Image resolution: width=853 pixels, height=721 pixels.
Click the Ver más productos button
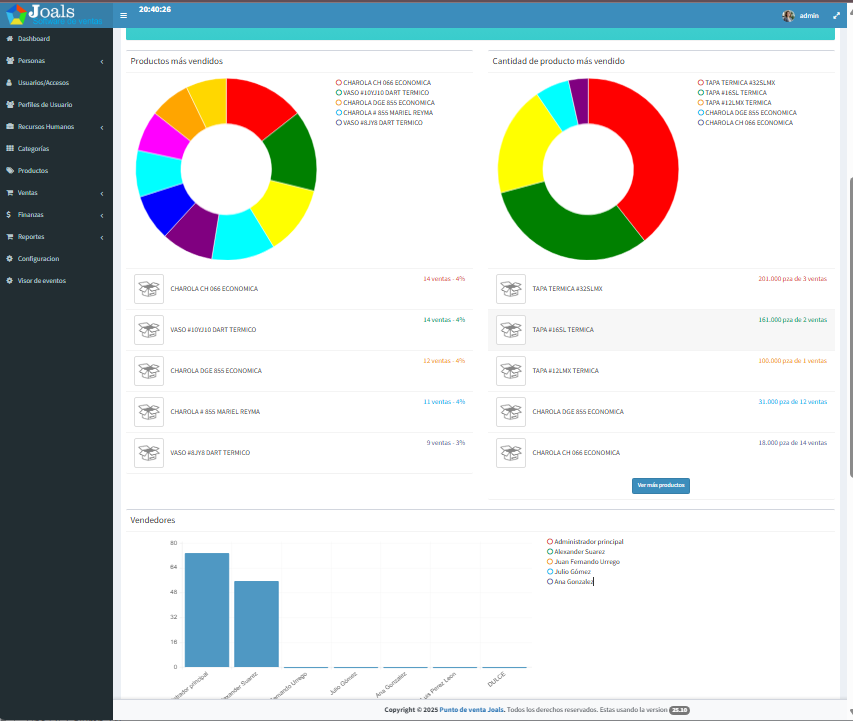pyautogui.click(x=660, y=485)
